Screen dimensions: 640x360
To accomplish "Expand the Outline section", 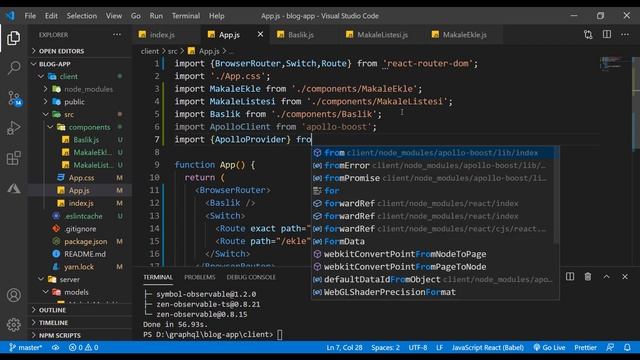I will click(x=80, y=310).
